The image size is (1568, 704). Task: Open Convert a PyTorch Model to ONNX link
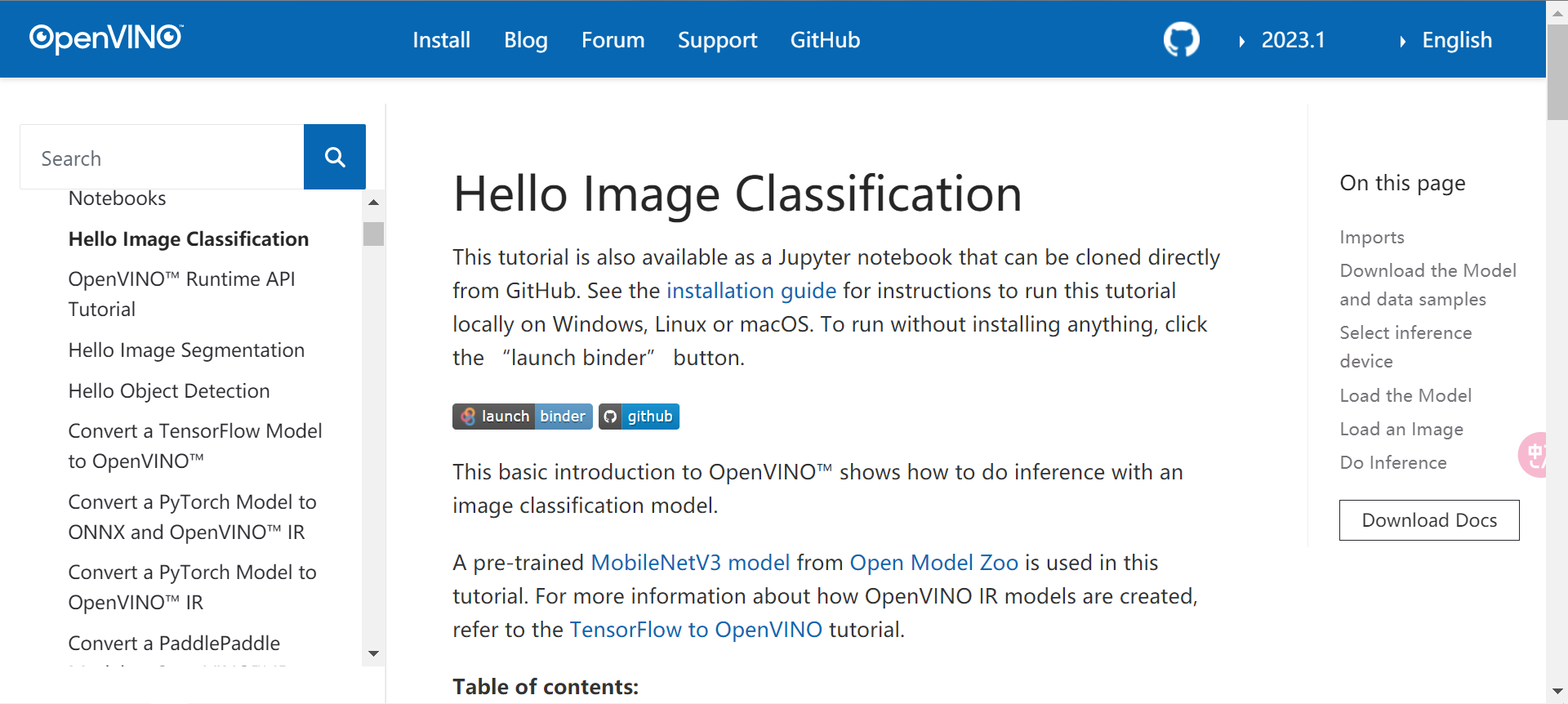(192, 517)
